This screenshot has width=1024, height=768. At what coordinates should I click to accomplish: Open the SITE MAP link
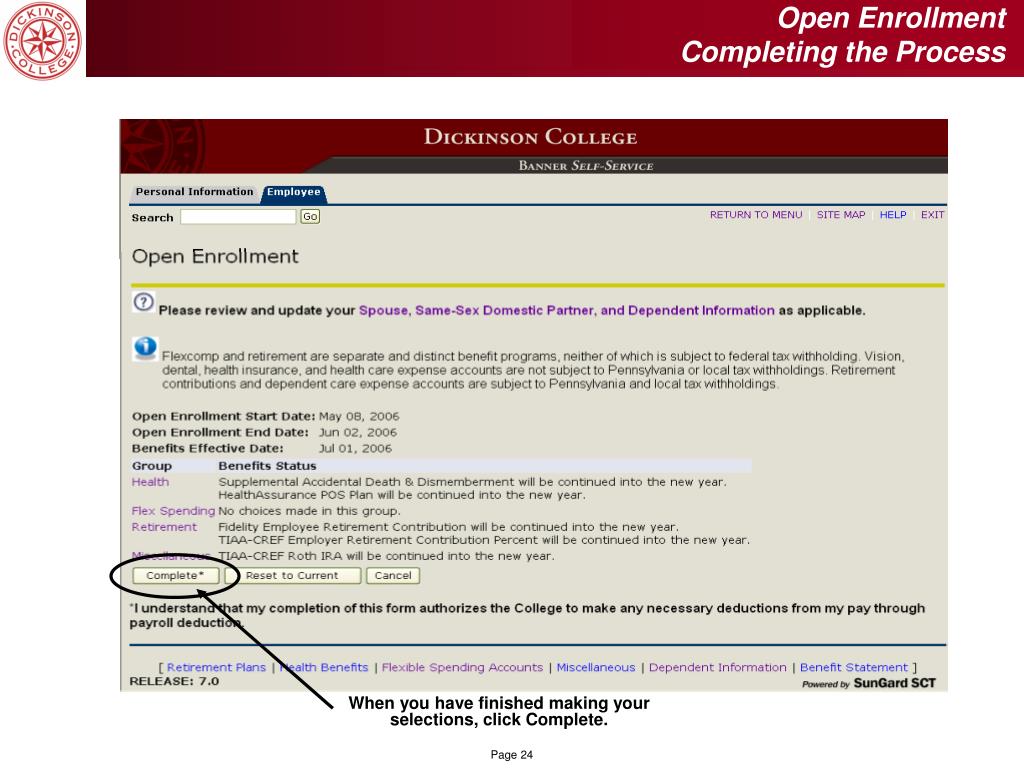[840, 215]
